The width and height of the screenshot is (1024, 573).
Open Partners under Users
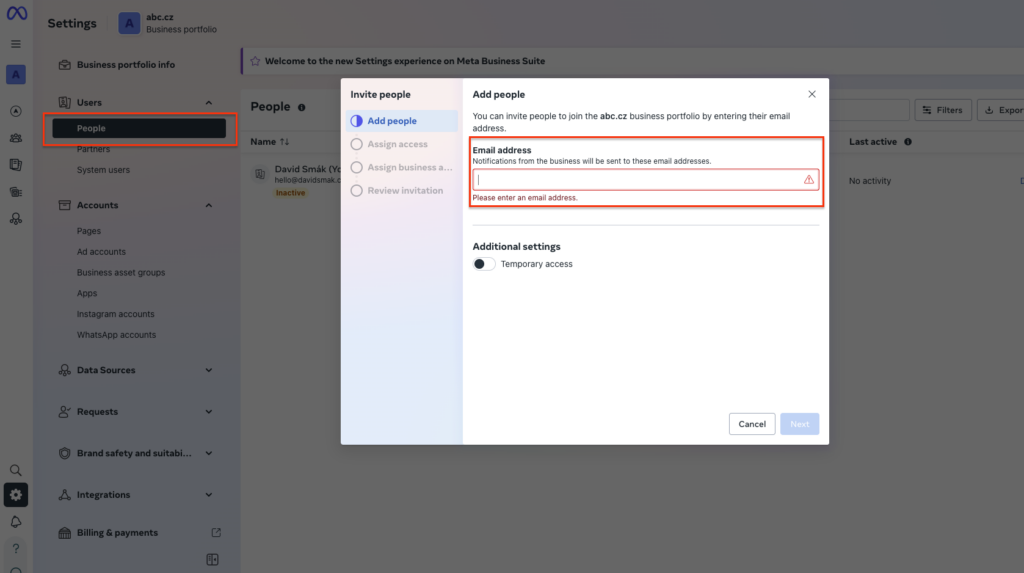[x=93, y=149]
